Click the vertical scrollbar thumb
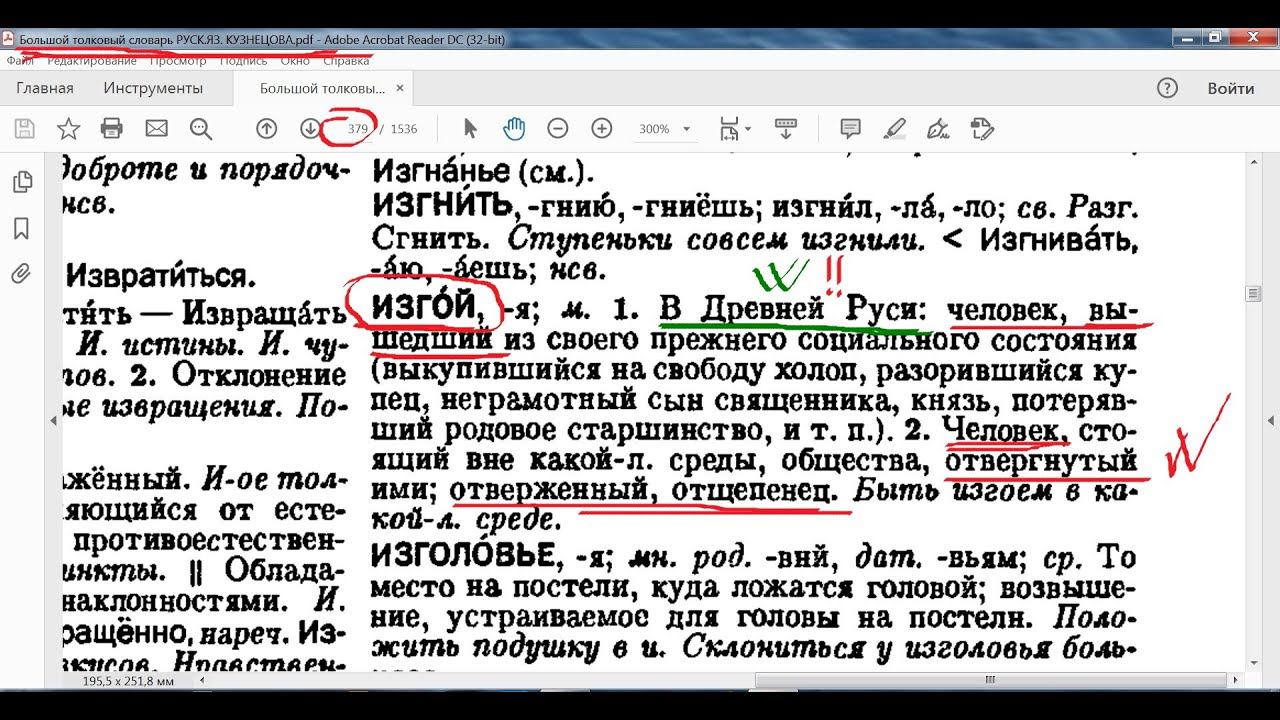 (x=1251, y=293)
